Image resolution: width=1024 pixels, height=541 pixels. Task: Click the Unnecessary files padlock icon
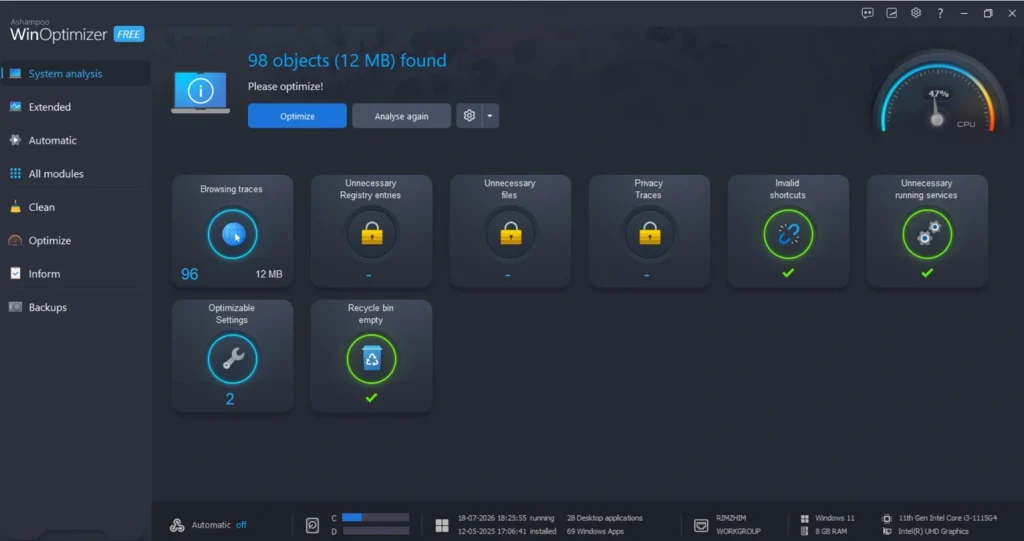pos(511,234)
